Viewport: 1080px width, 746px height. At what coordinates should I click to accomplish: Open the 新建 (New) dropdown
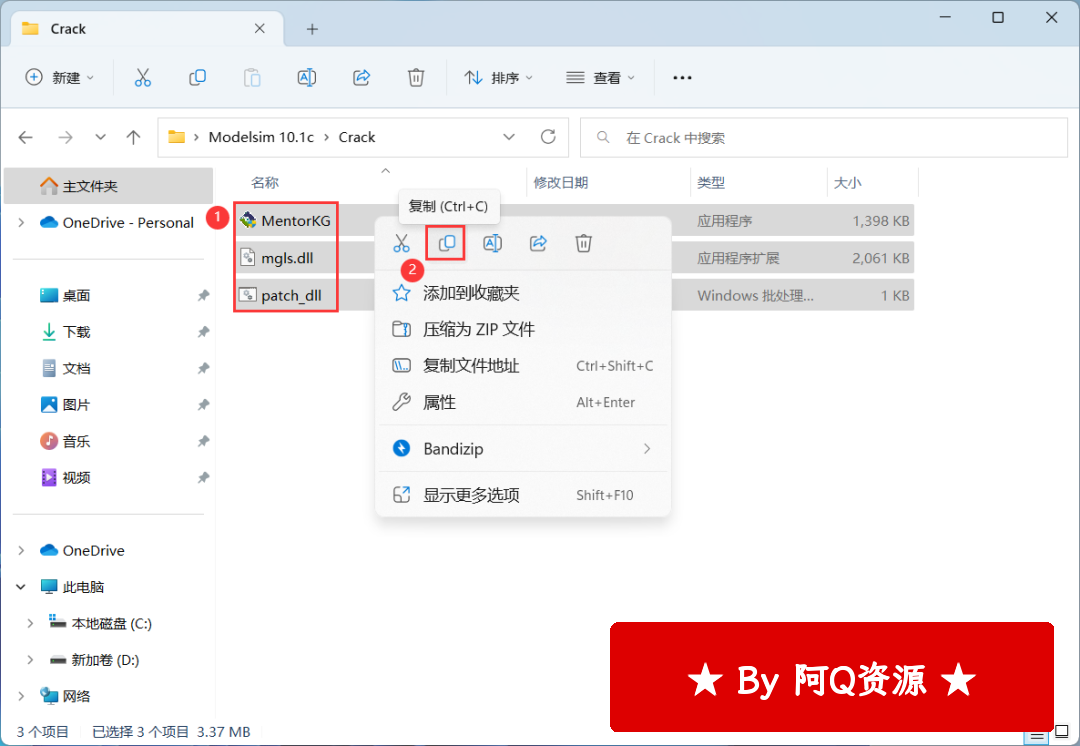59,78
